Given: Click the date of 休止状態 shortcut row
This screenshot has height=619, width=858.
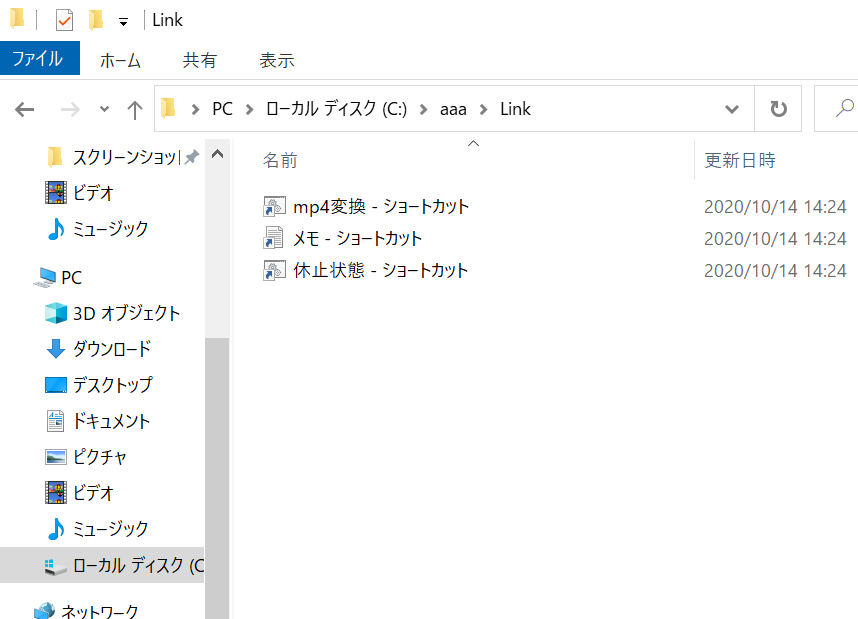Looking at the screenshot, I should click(775, 270).
